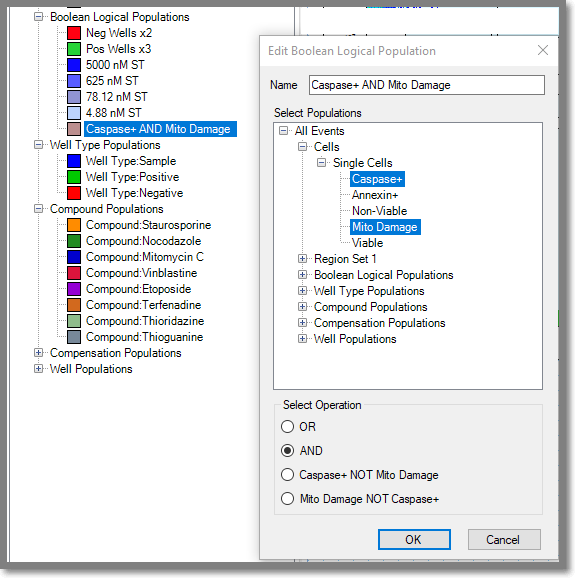The height and width of the screenshot is (578, 575).
Task: Click the red Neg Wells x2 color swatch
Action: tap(74, 33)
